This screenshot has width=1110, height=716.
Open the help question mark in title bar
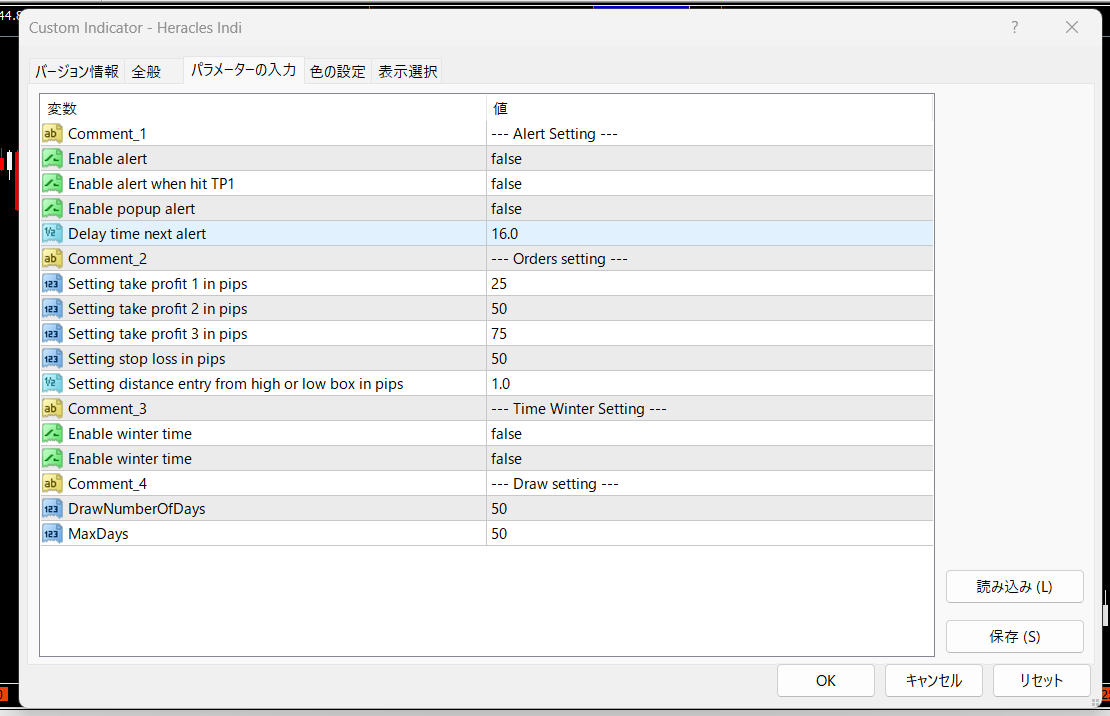(1014, 28)
